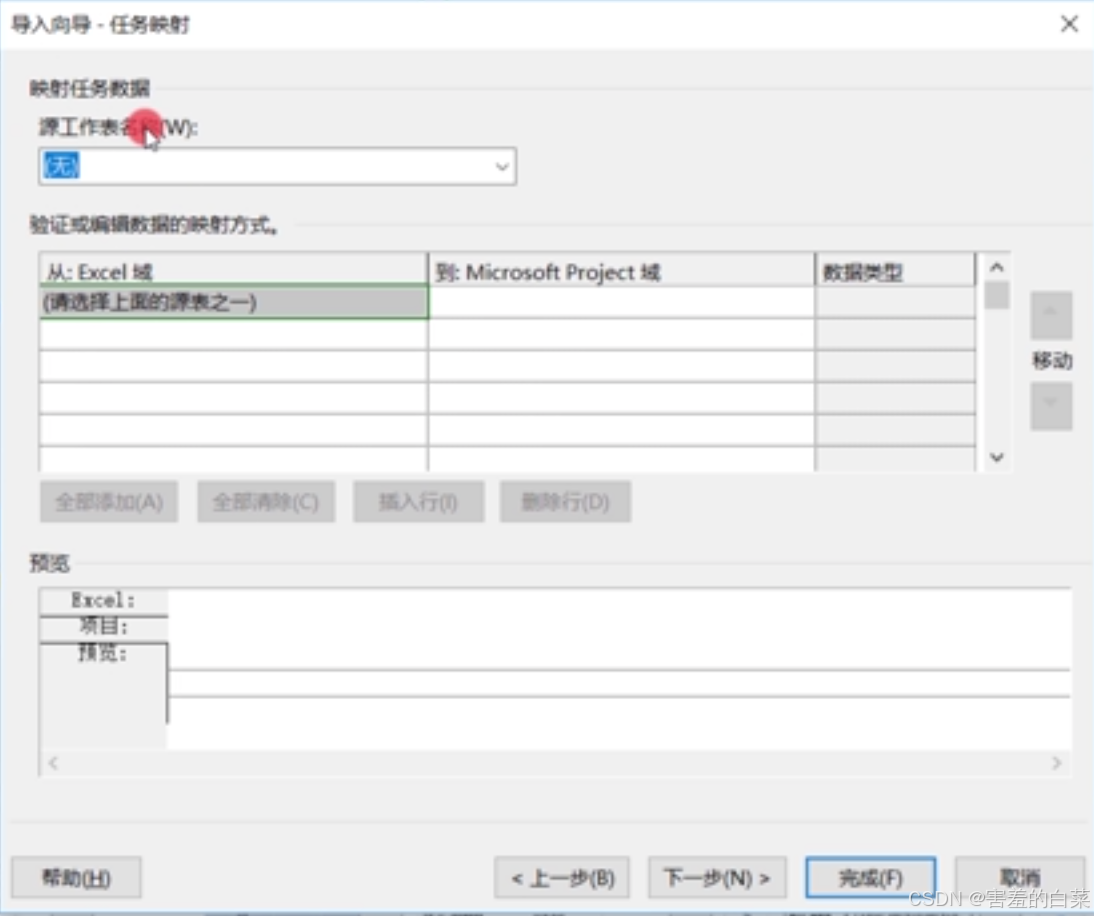
Task: Click the '项目:' preview row label
Action: pos(103,627)
